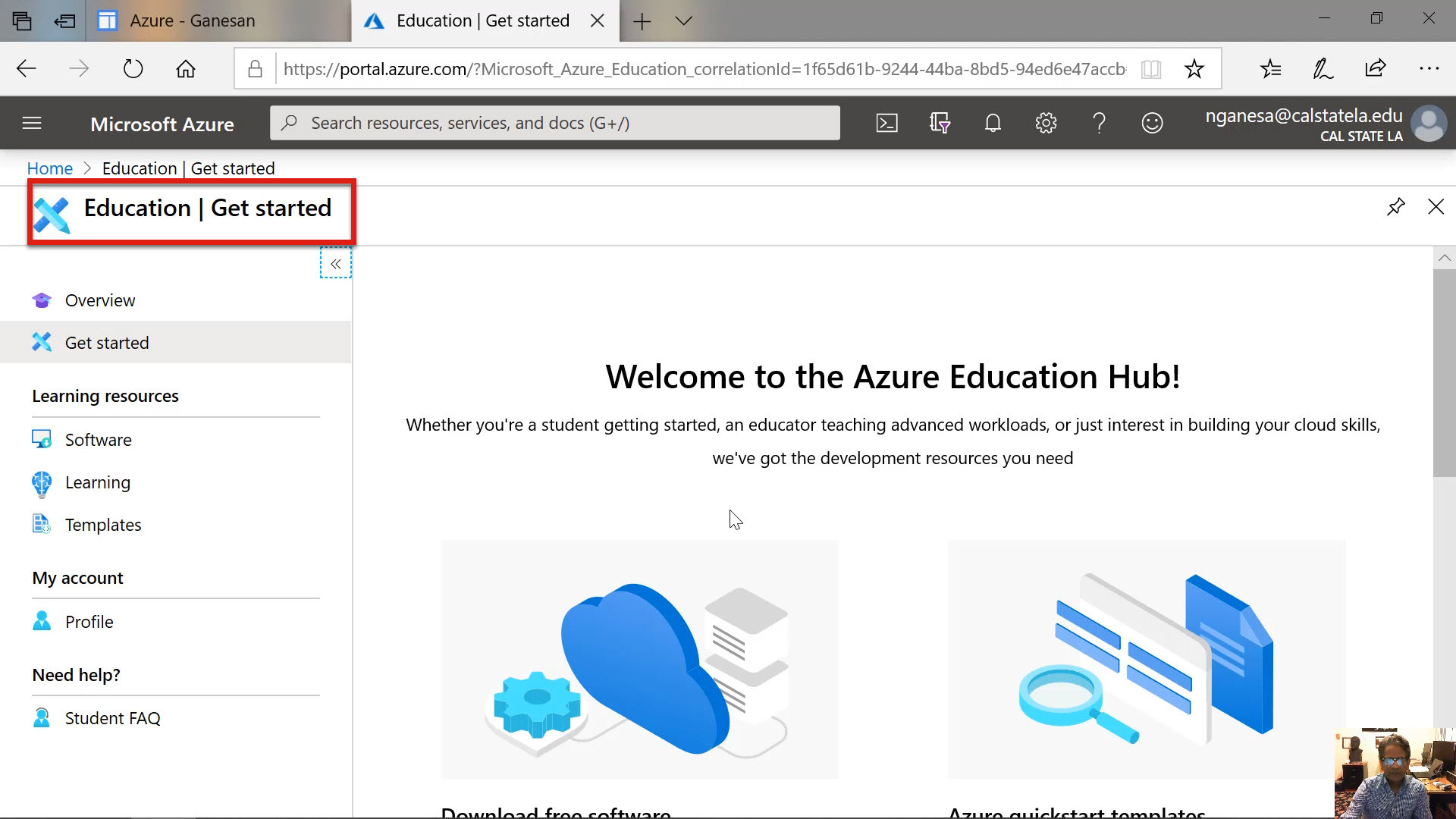
Task: Click the page vertical scrollbar thumb
Action: [1444, 372]
